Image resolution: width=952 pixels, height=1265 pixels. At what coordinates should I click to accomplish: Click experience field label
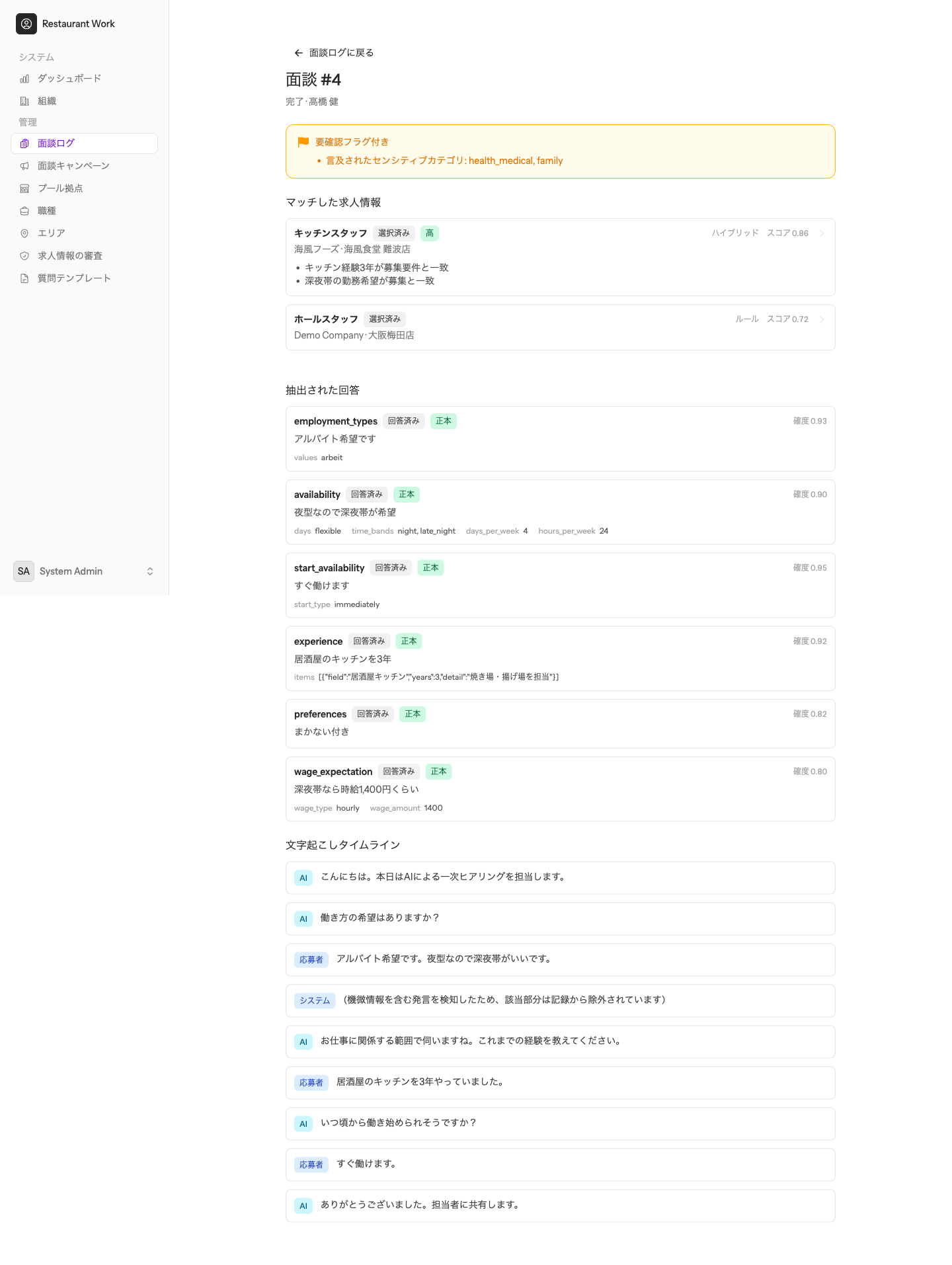point(319,641)
